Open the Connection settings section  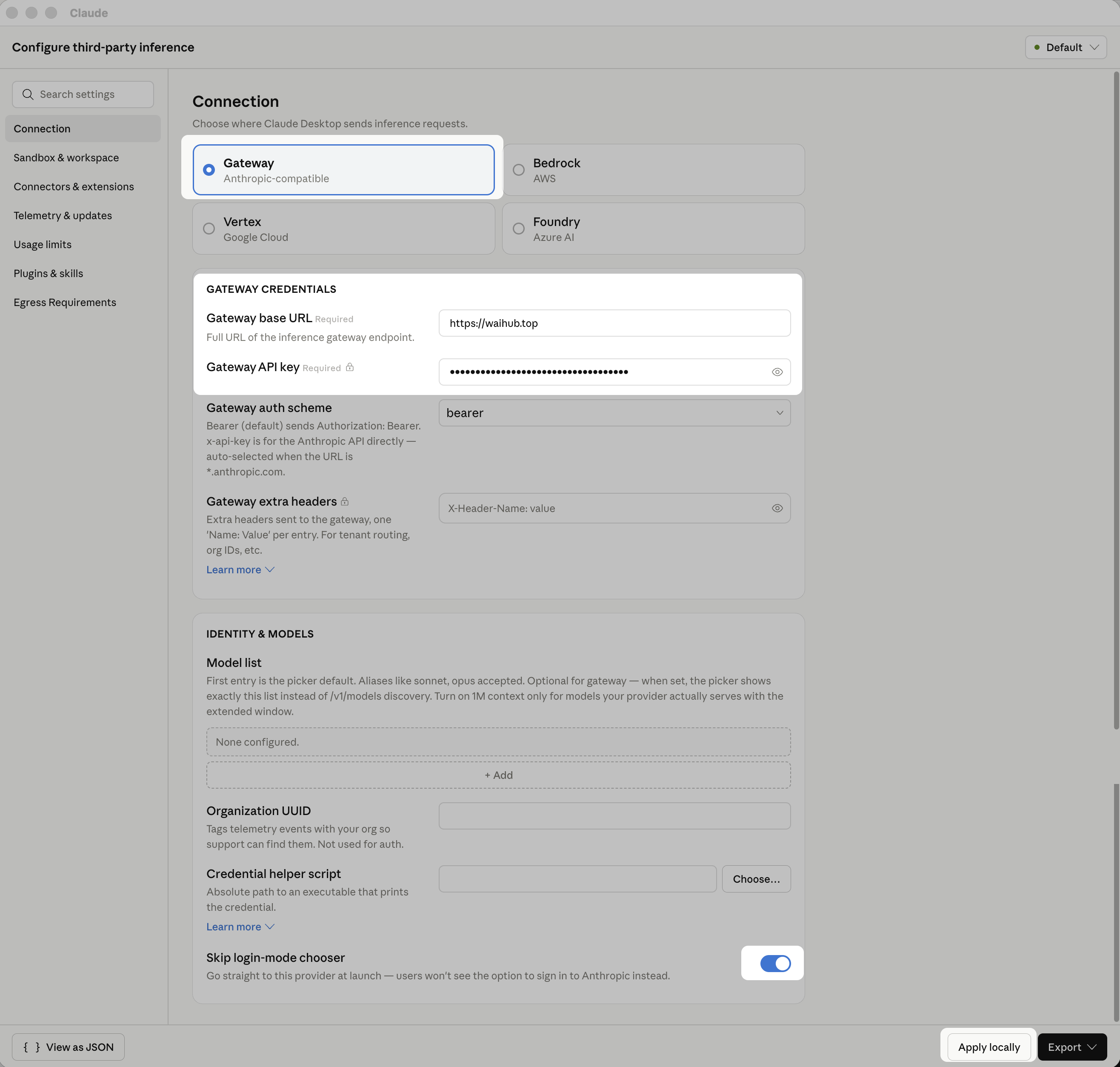tap(83, 129)
